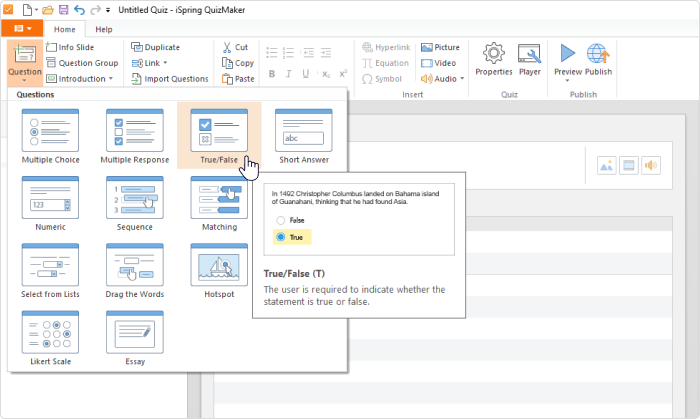Add audio to slide via speaker icon
Viewport: 700px width, 419px height.
[x=651, y=166]
